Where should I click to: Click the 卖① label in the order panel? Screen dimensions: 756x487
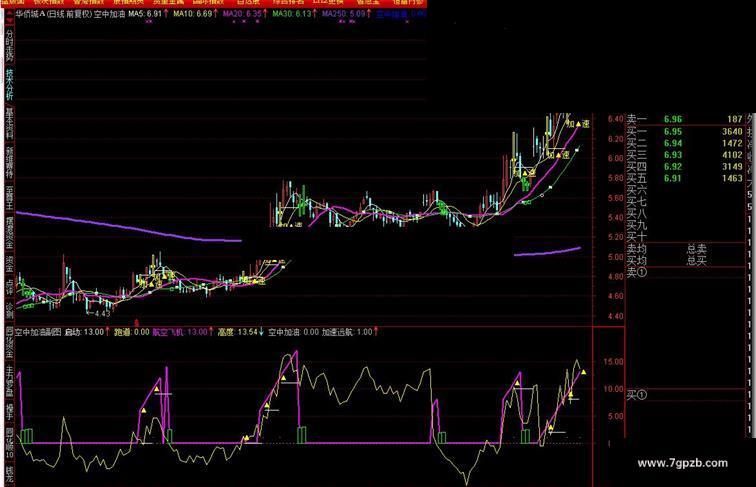636,272
